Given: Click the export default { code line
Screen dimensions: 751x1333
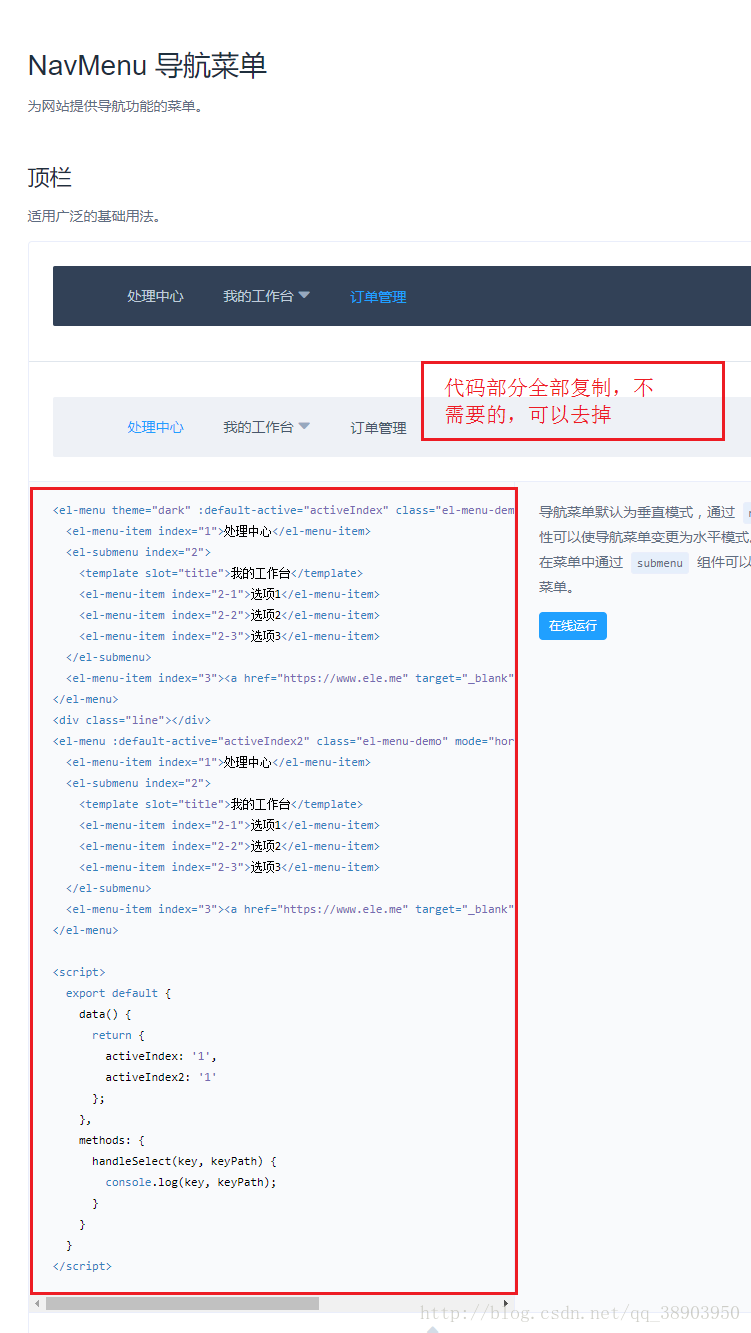Looking at the screenshot, I should pos(119,993).
